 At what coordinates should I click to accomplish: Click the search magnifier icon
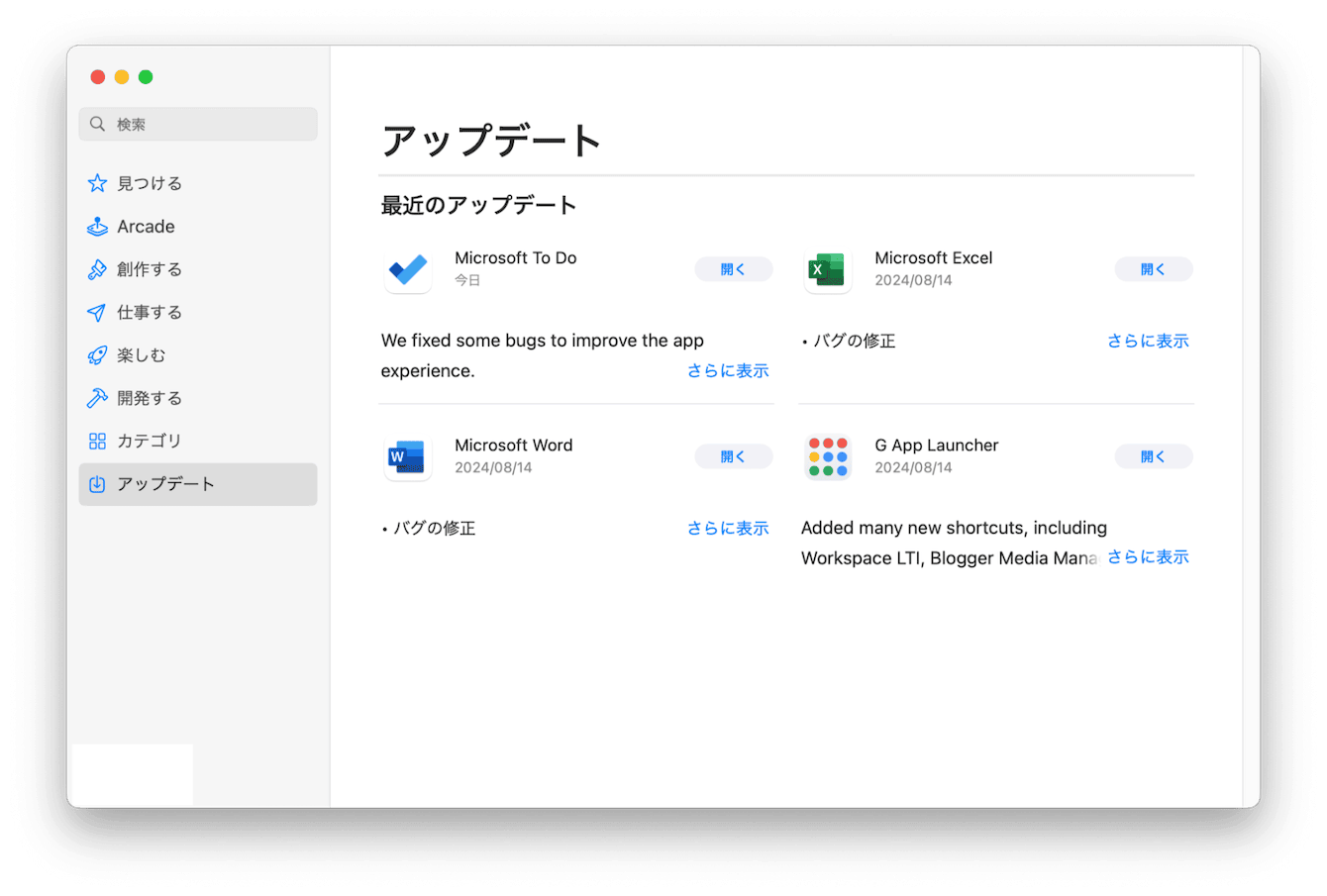97,124
